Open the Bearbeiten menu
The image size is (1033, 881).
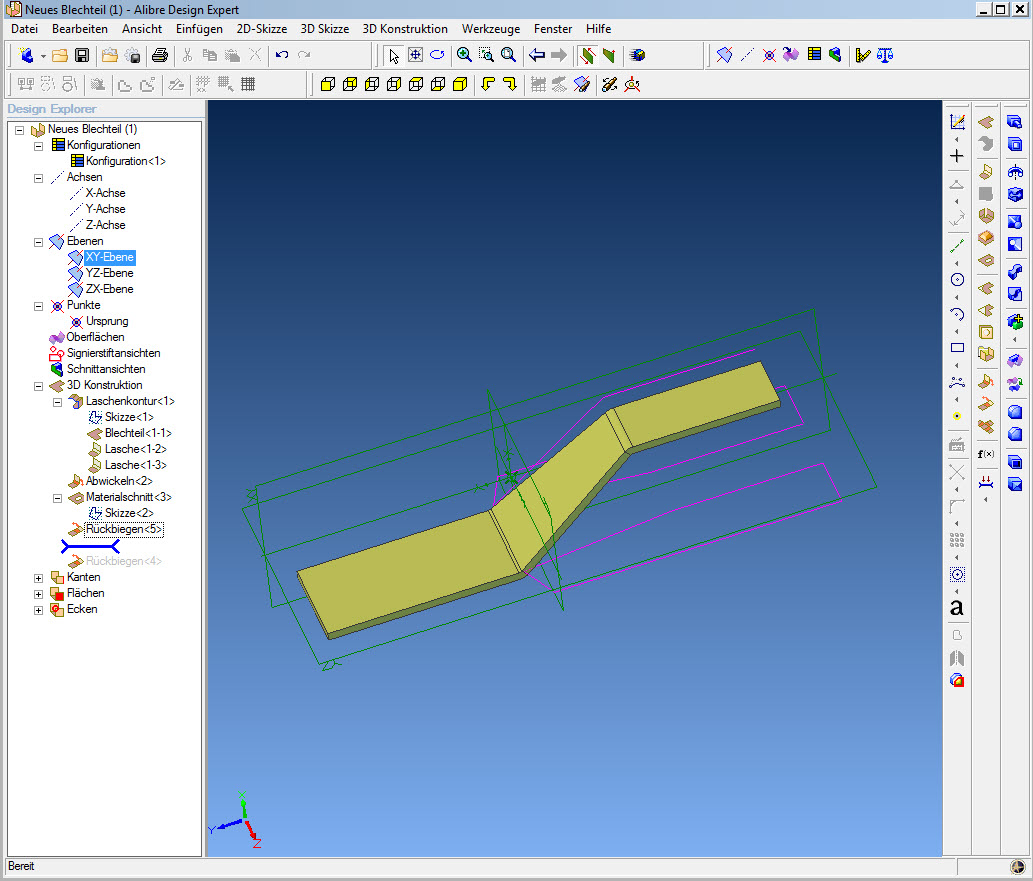80,29
